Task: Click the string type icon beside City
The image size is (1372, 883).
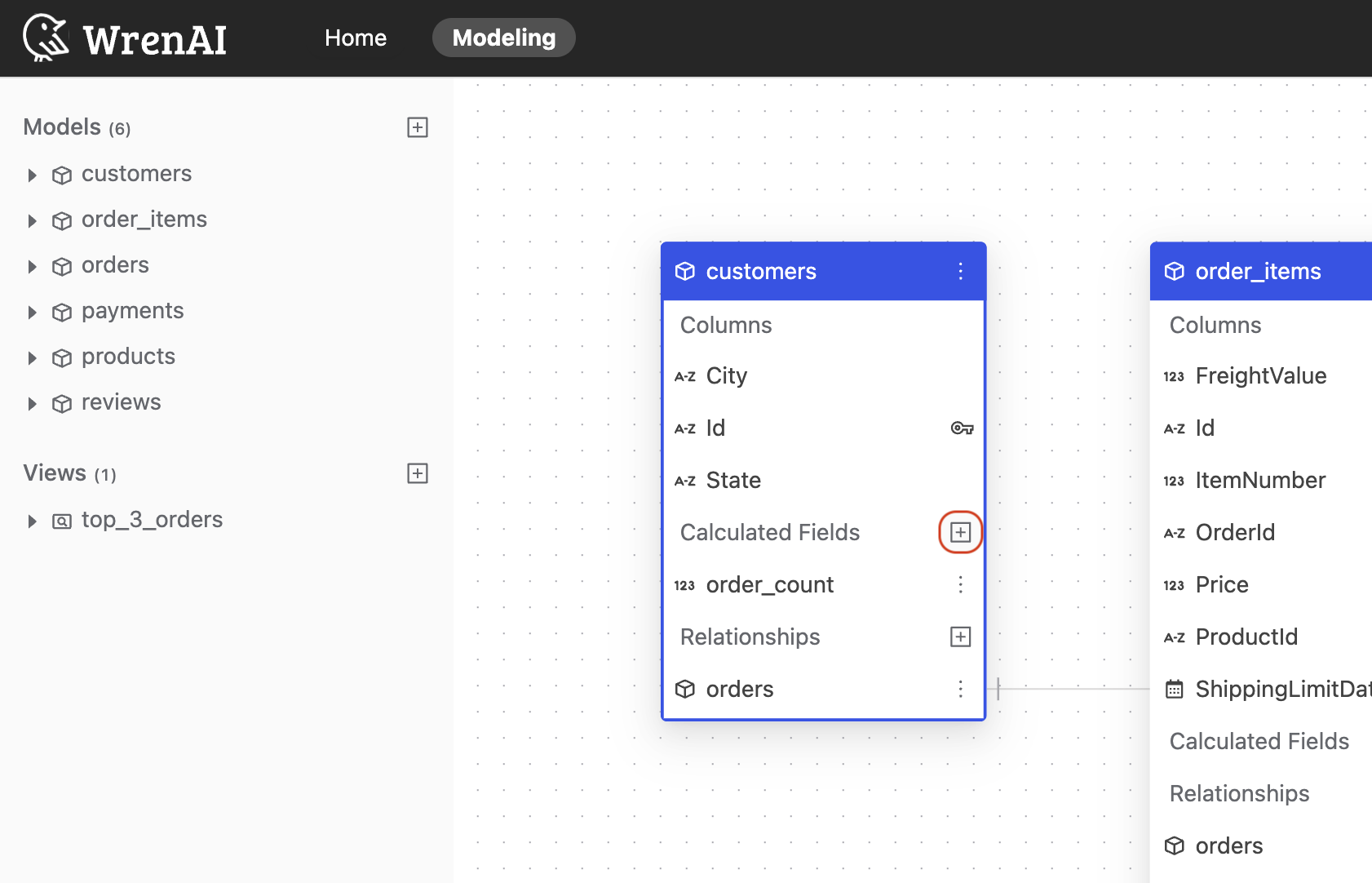Action: click(x=685, y=376)
